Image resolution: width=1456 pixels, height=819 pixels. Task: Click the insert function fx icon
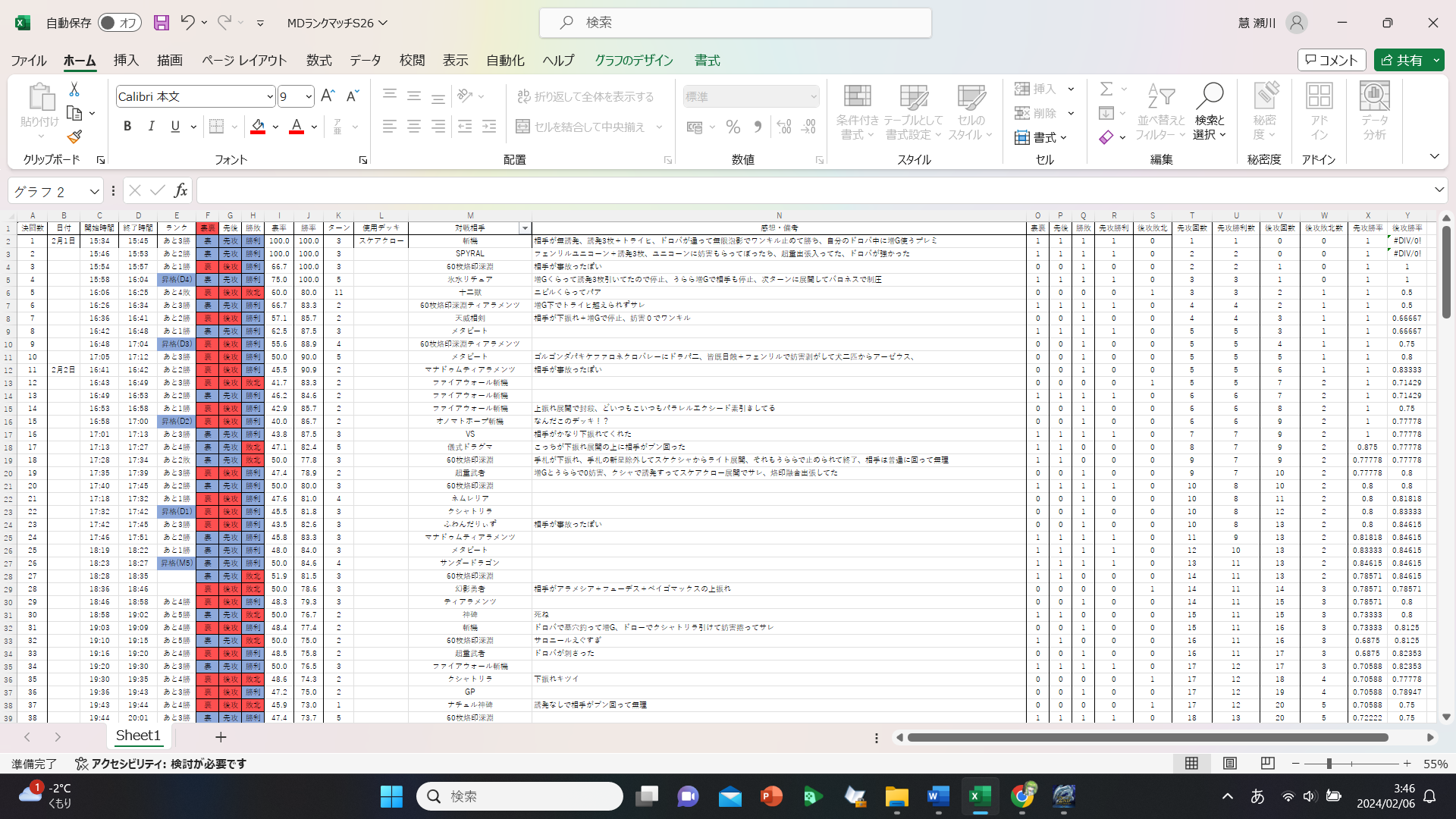180,190
